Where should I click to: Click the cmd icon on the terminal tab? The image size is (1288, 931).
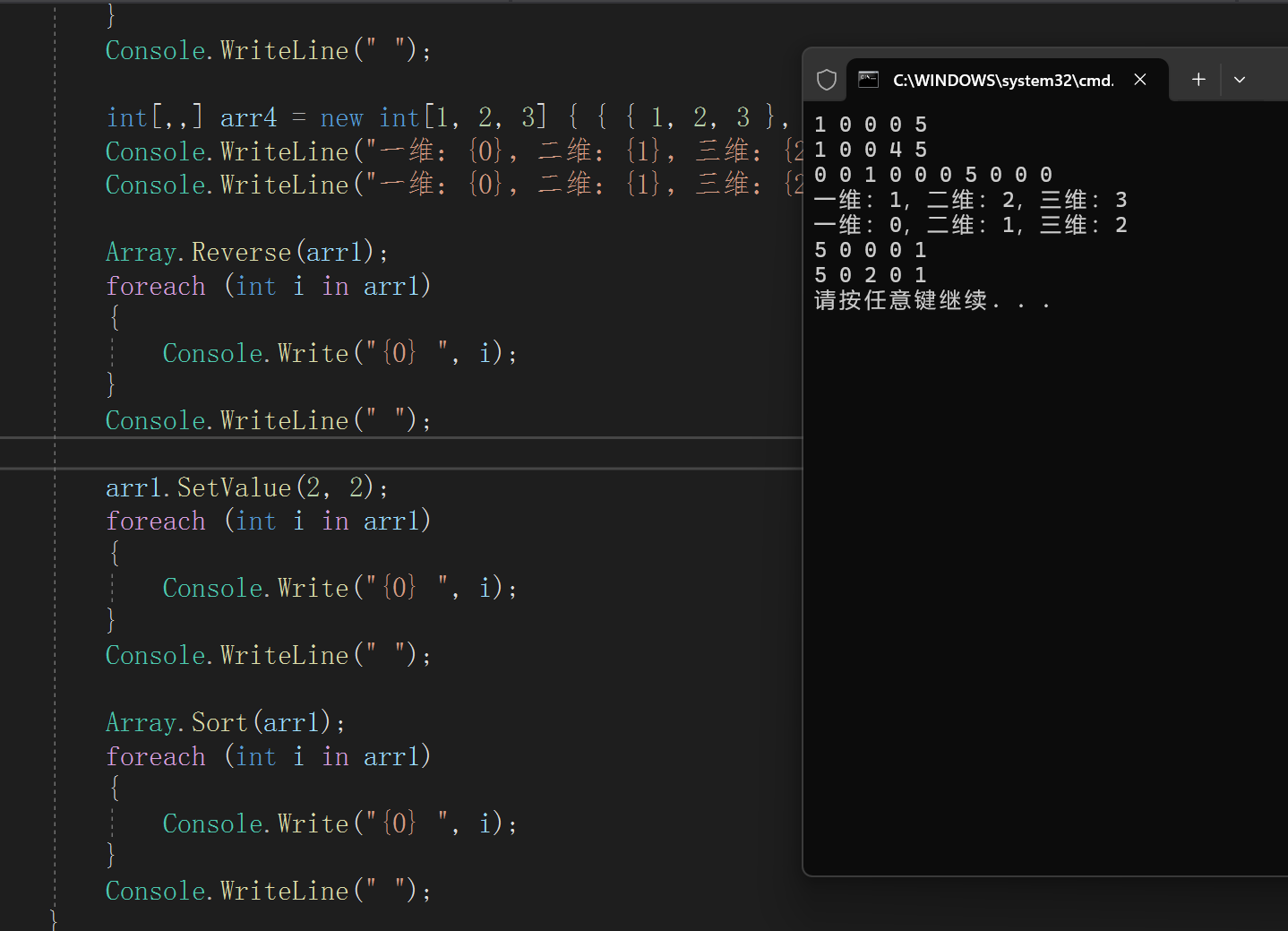[x=869, y=79]
